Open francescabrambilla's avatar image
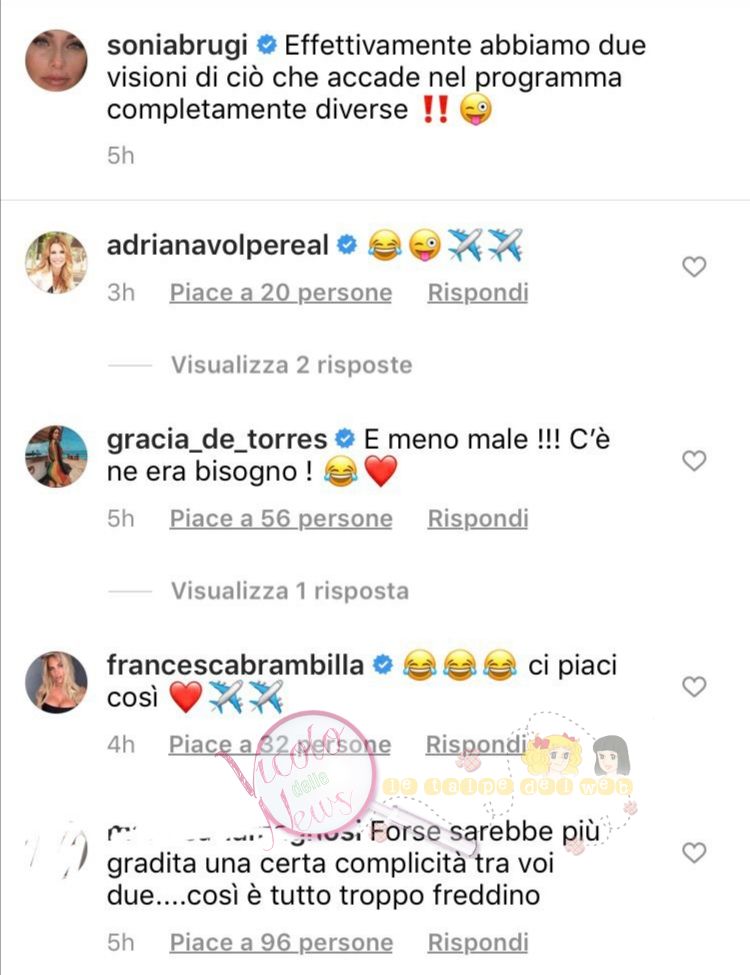 click(56, 682)
